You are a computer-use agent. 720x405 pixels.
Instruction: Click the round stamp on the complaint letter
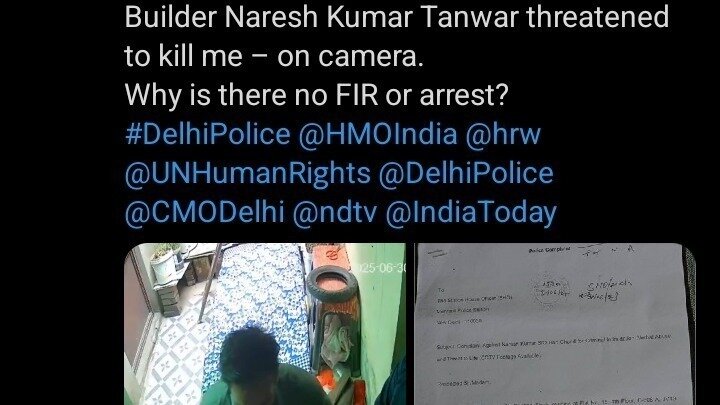click(551, 289)
